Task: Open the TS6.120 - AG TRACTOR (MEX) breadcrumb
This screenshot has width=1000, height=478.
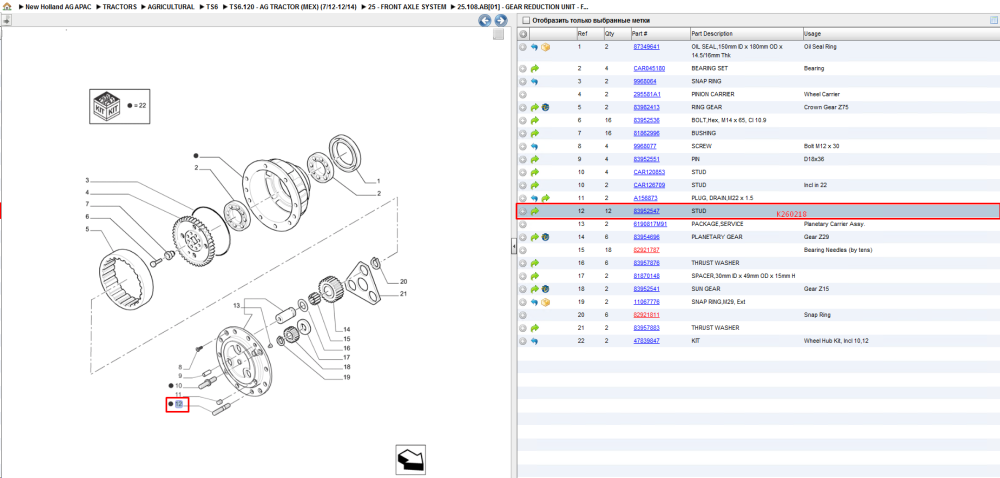Action: (292, 6)
